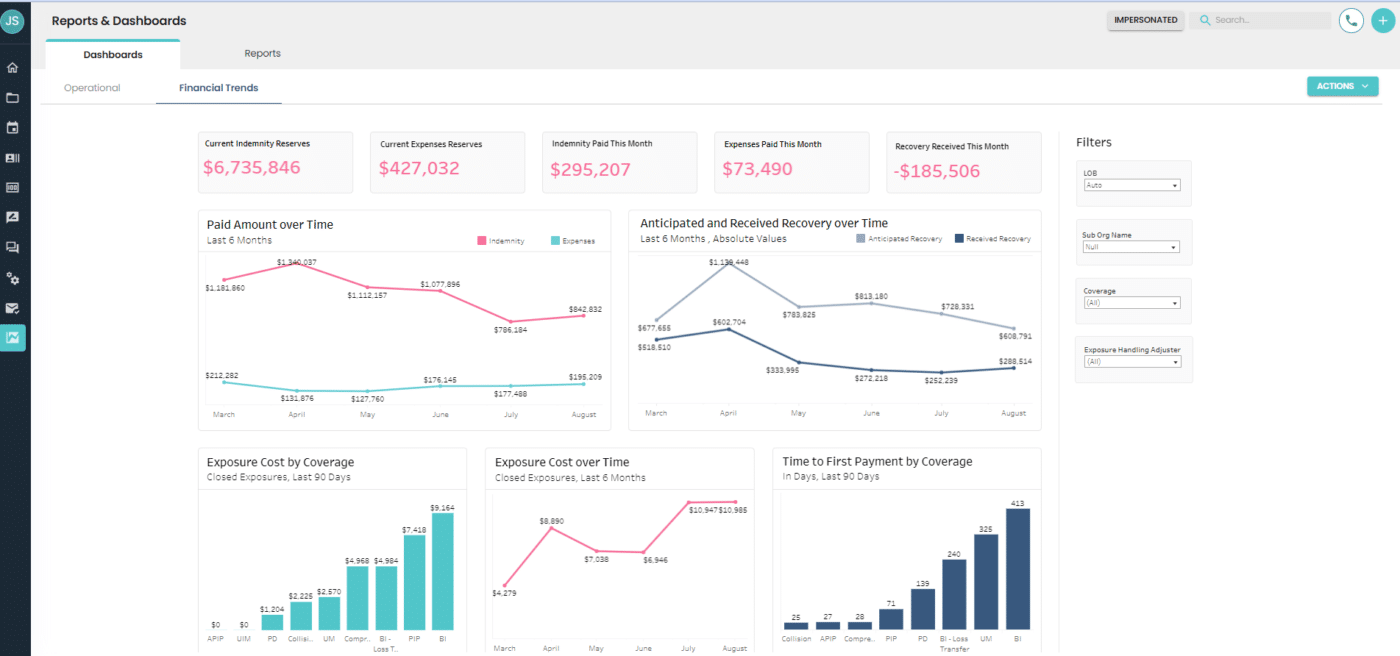Select the folder icon in sidebar

click(x=13, y=97)
